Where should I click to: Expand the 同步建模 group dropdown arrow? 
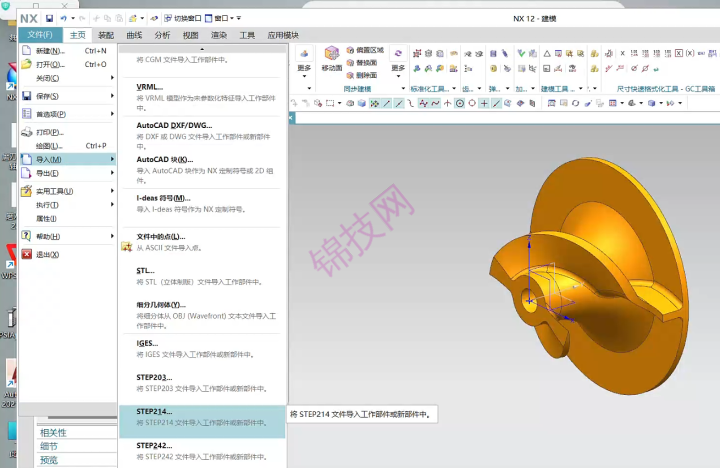point(403,88)
